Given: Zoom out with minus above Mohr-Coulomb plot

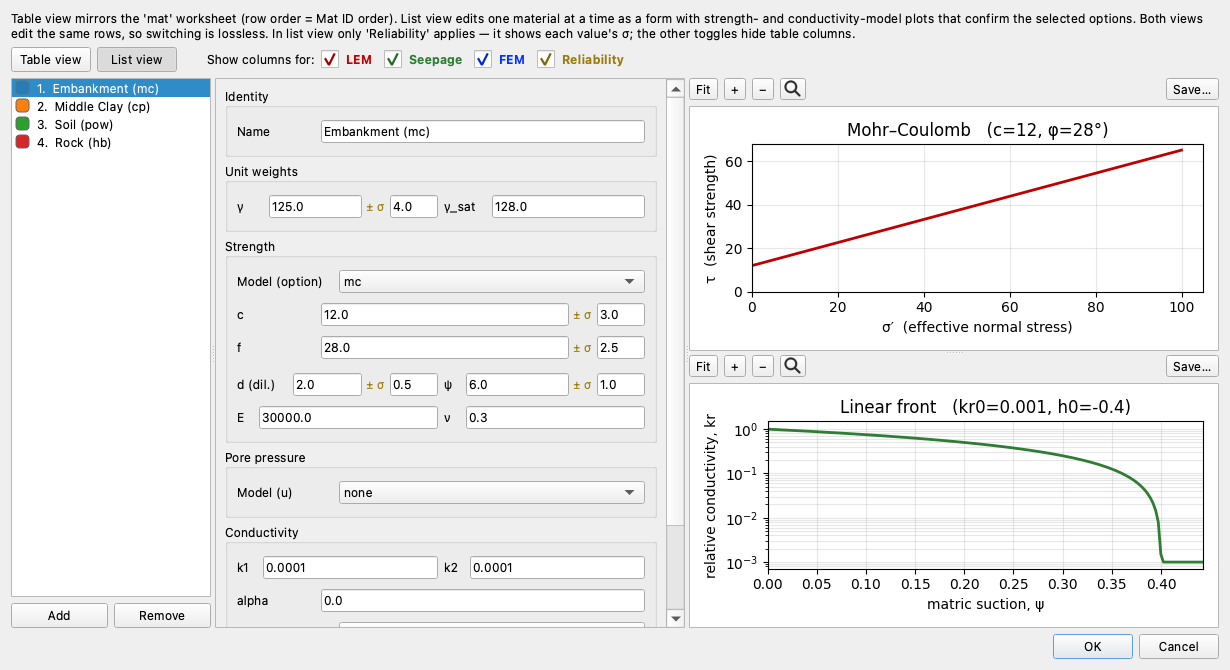Looking at the screenshot, I should coord(762,89).
